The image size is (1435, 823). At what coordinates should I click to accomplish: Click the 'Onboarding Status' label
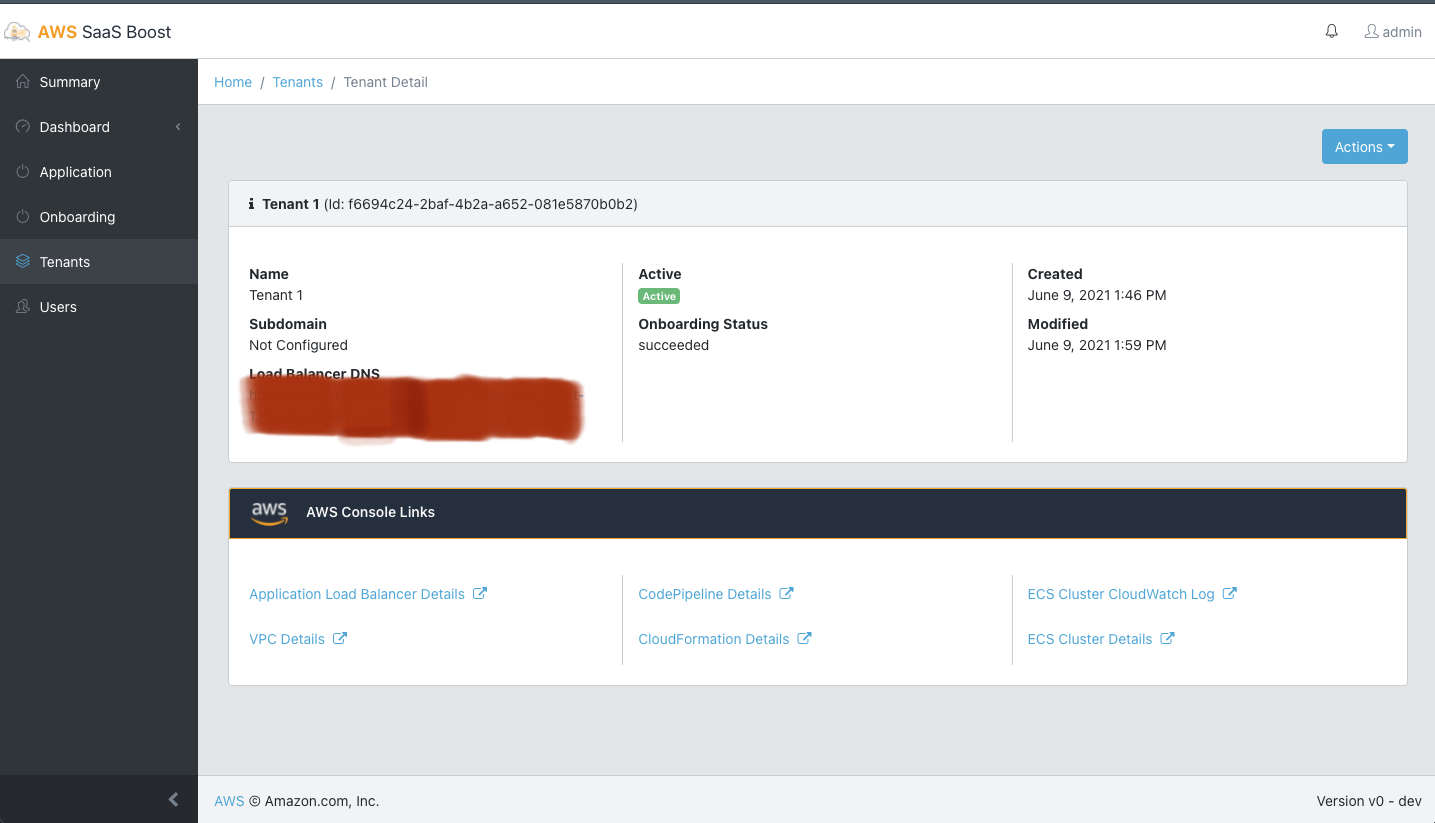(703, 324)
